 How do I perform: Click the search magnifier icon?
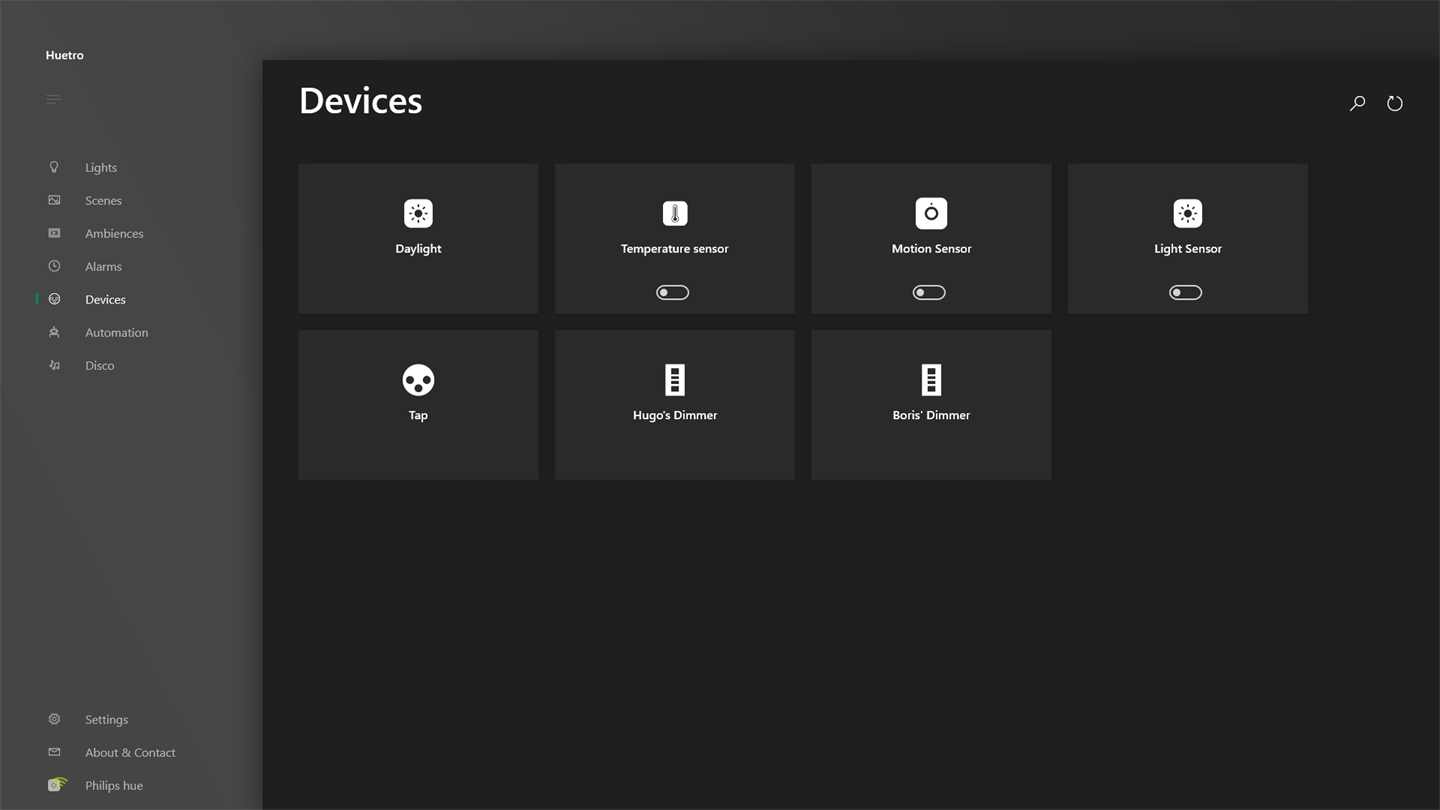point(1357,103)
